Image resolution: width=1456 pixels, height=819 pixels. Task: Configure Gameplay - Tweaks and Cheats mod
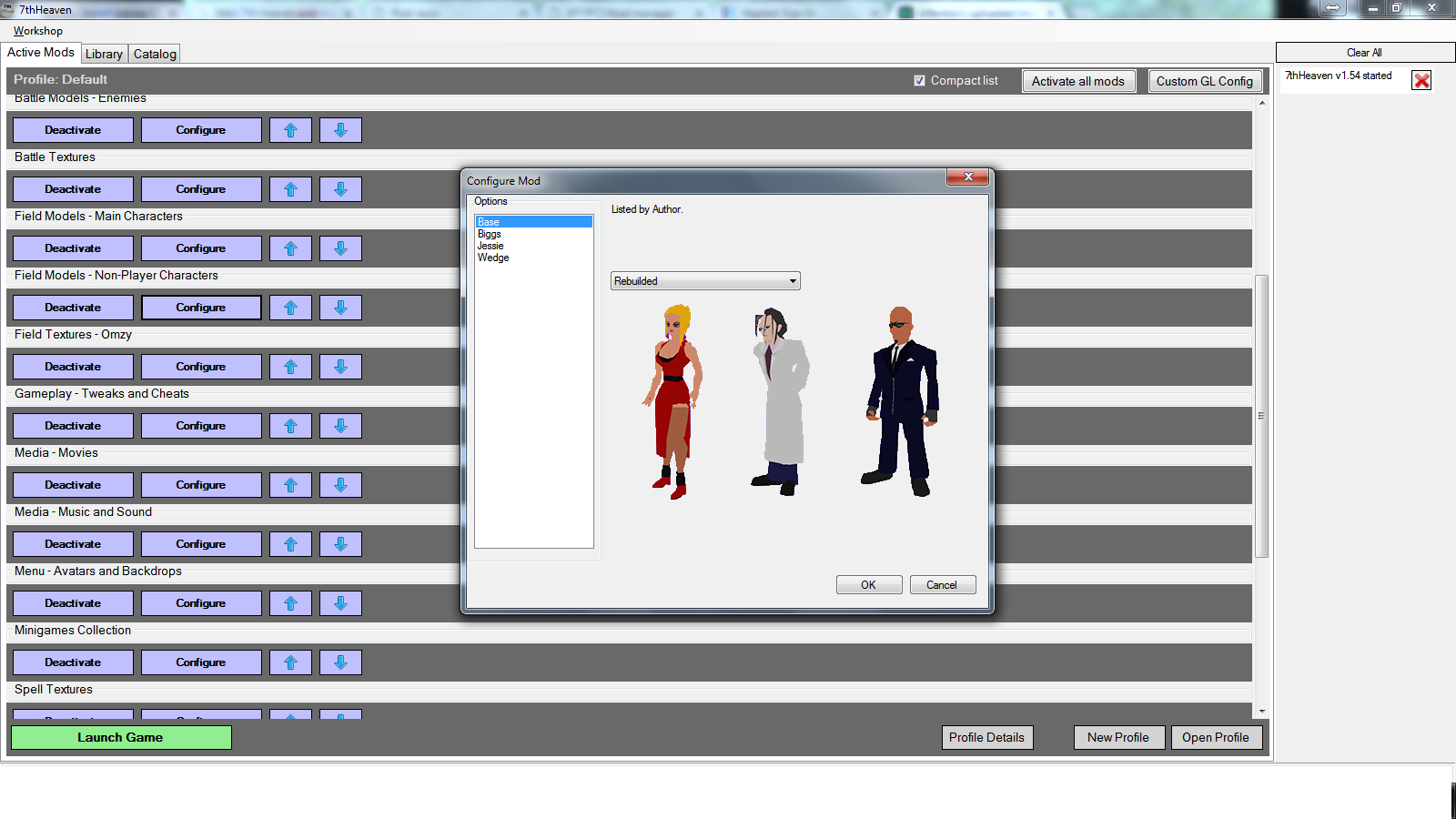pos(201,426)
